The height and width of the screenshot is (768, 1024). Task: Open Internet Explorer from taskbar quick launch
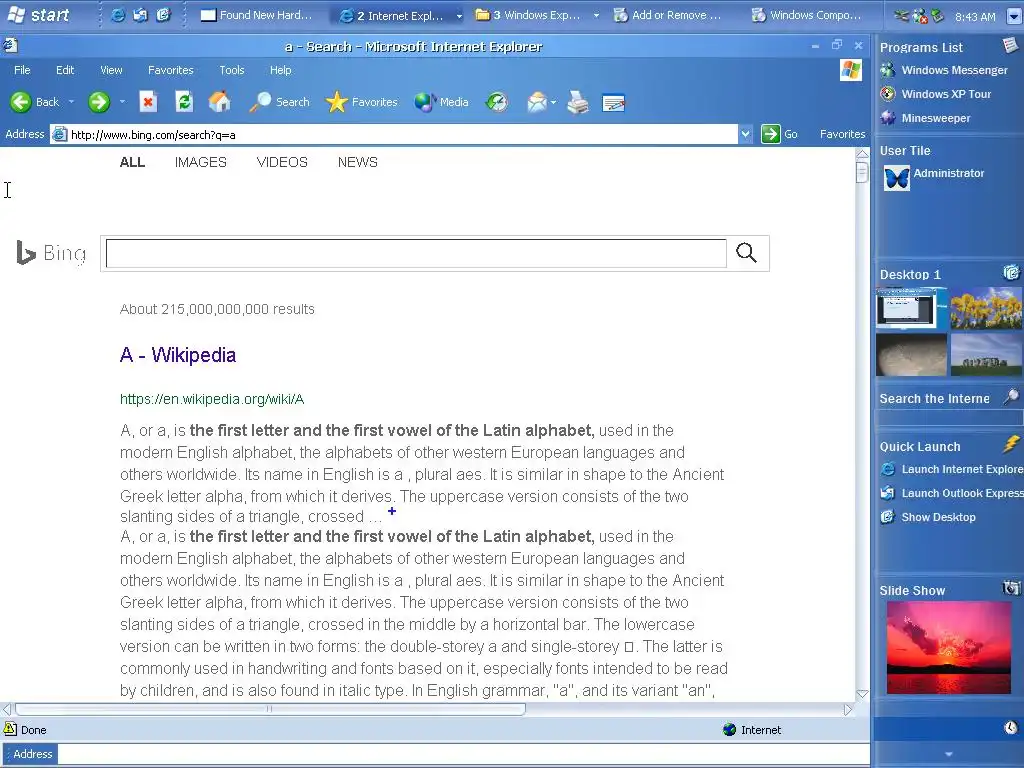coord(118,15)
